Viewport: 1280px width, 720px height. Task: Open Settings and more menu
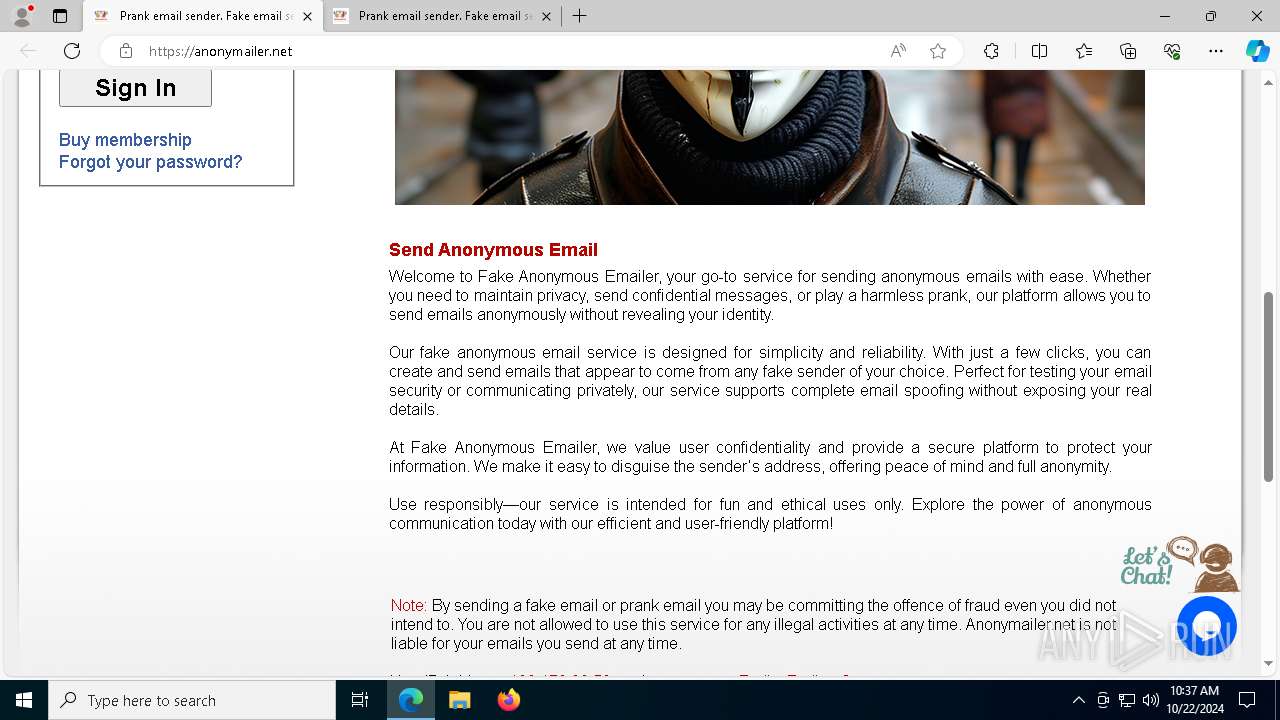(1216, 51)
